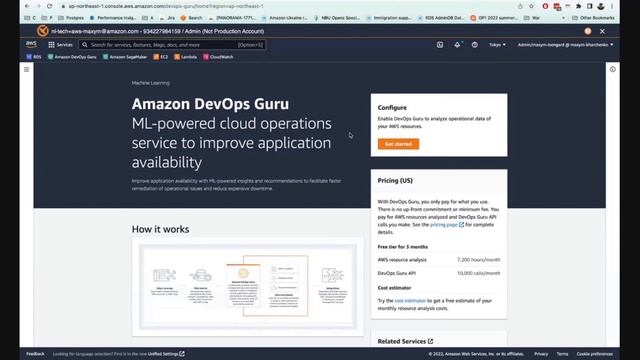The height and width of the screenshot is (360, 640).
Task: Open the help question mark icon
Action: click(475, 45)
